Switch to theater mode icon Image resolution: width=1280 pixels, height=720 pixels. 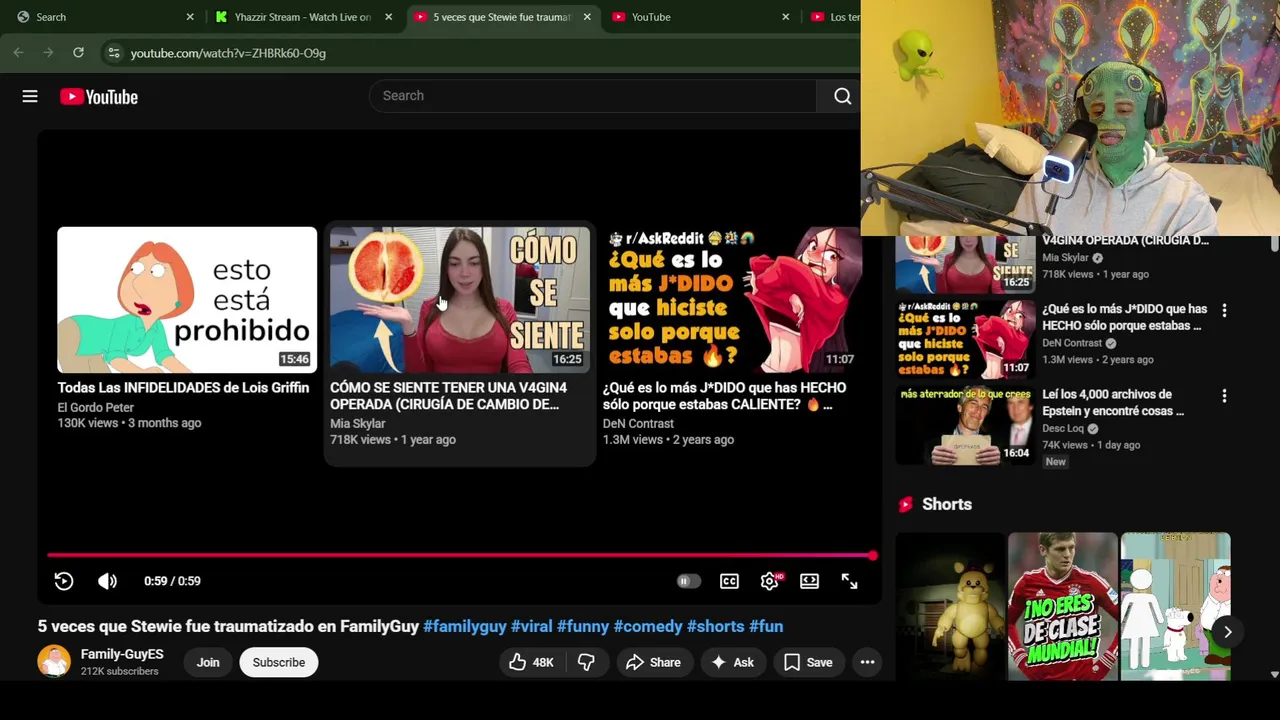[809, 581]
